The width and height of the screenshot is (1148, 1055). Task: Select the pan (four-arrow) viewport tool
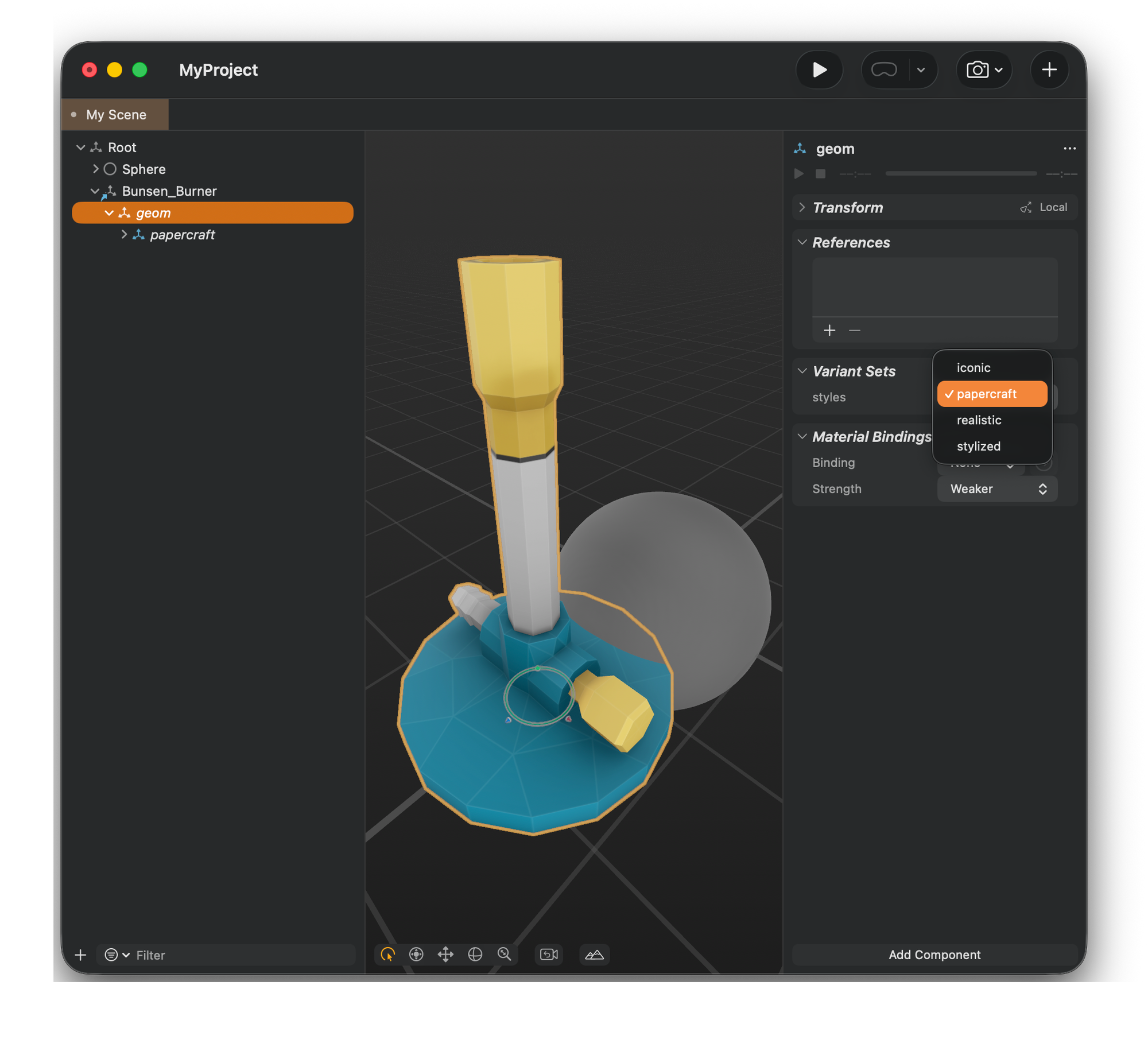point(445,955)
